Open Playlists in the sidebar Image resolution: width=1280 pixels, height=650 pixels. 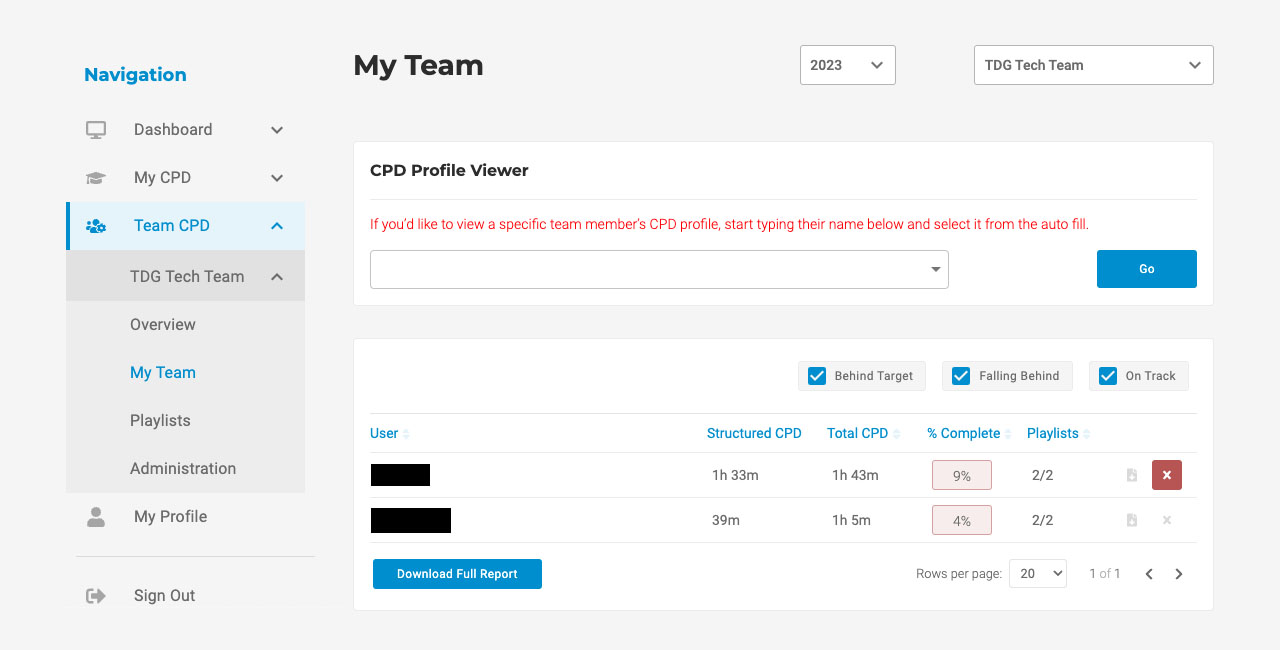[x=160, y=420]
